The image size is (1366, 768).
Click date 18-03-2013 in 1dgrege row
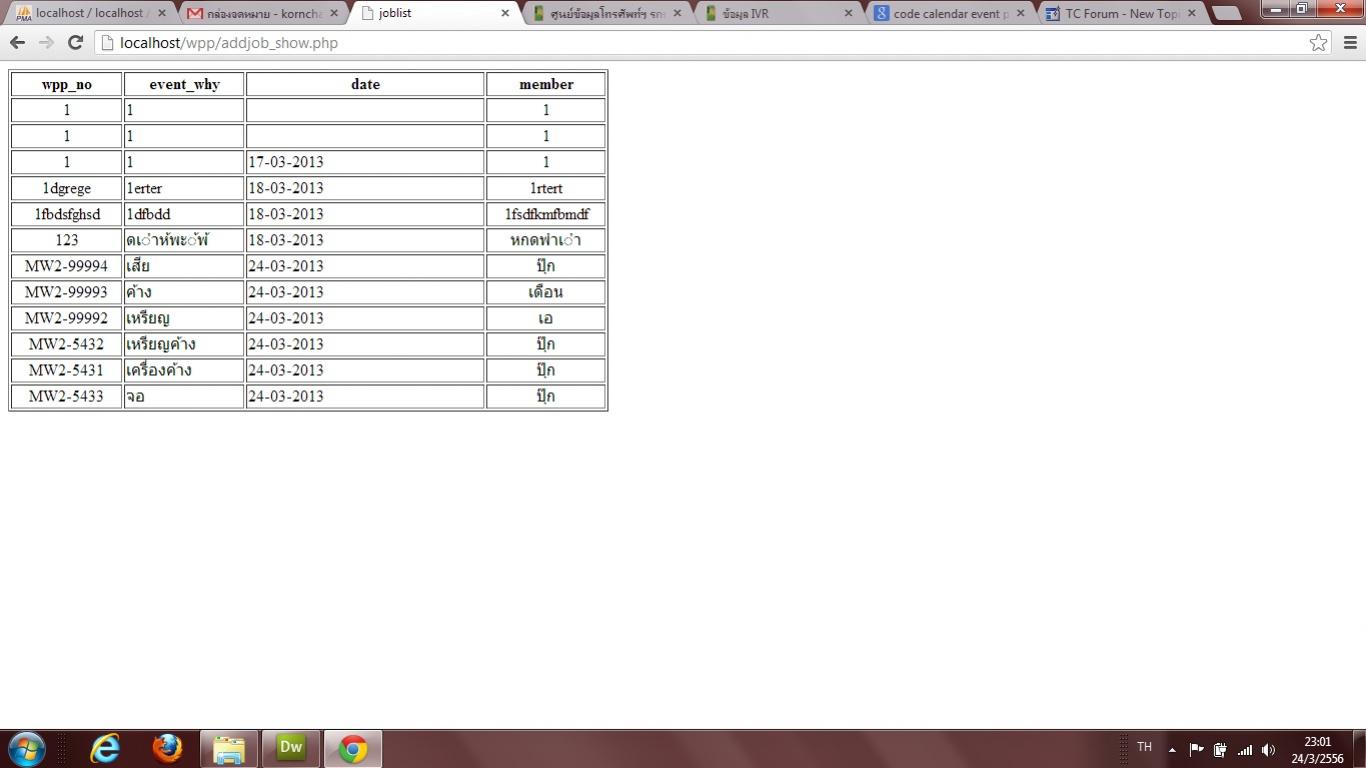(365, 188)
